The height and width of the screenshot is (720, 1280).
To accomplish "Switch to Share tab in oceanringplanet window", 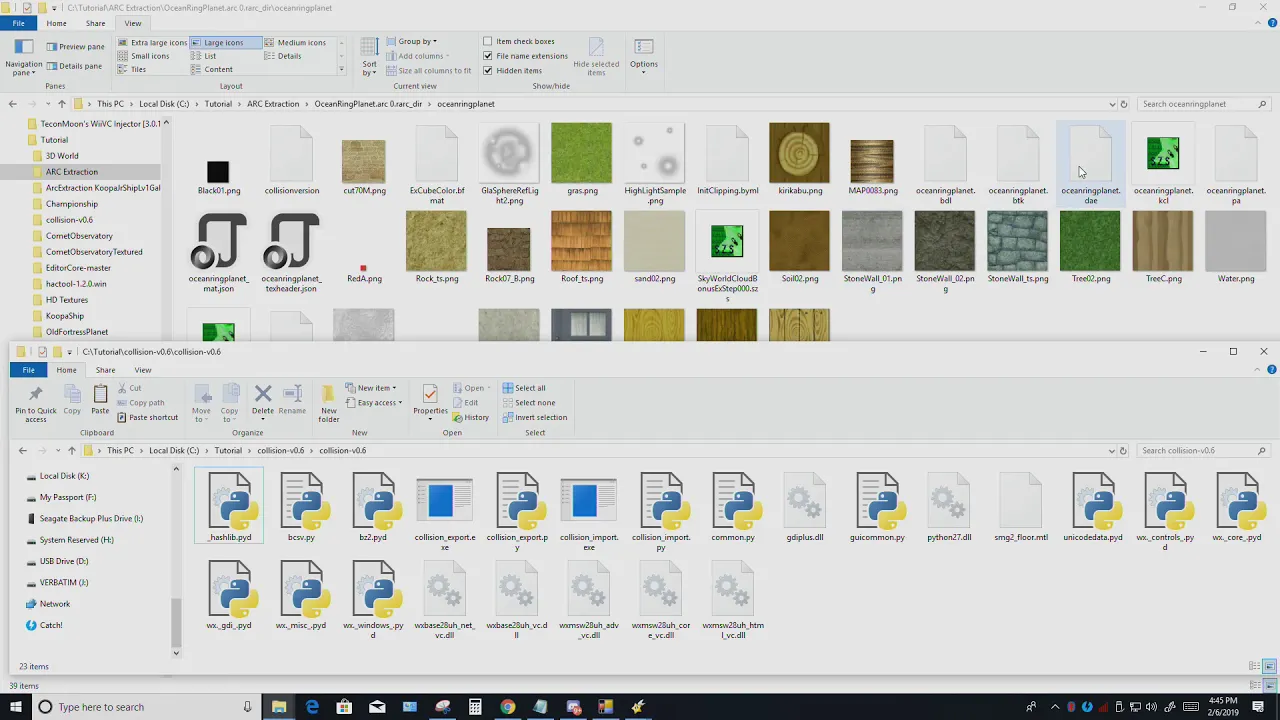I will (95, 23).
